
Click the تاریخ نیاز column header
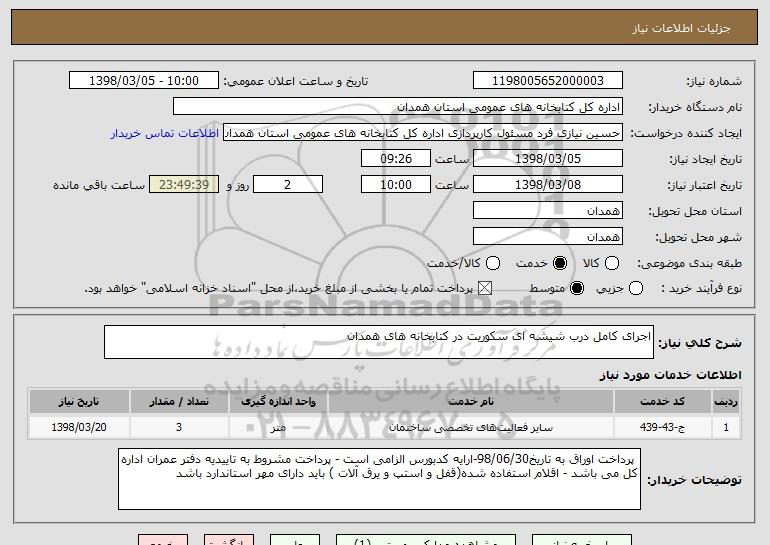79,402
